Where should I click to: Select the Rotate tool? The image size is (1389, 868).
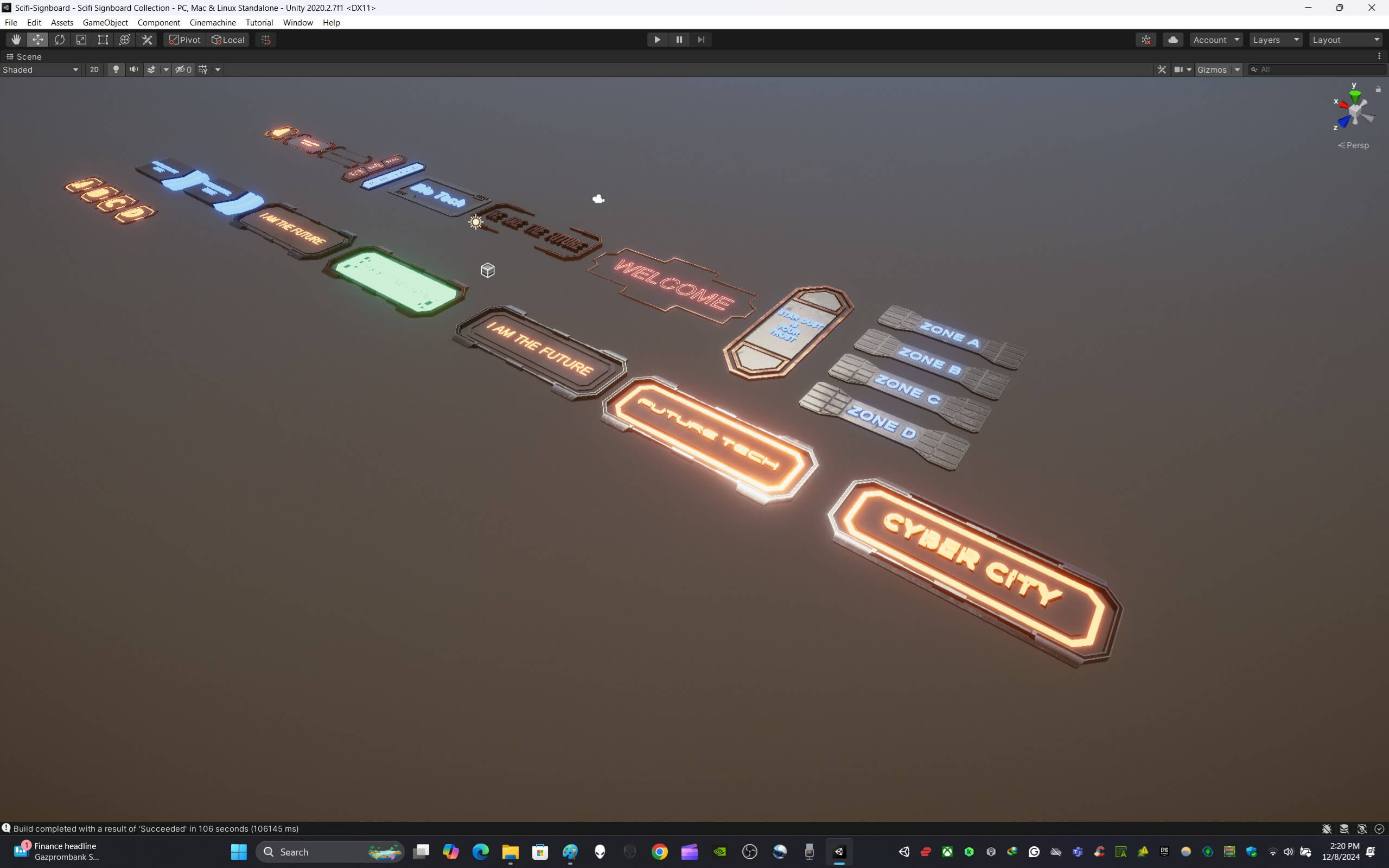tap(60, 40)
